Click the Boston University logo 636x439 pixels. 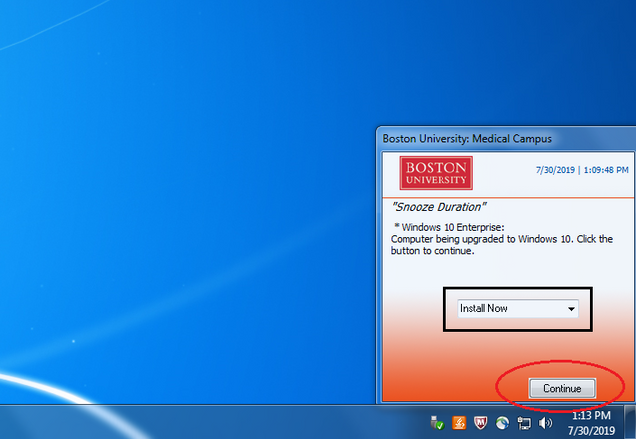(x=436, y=173)
